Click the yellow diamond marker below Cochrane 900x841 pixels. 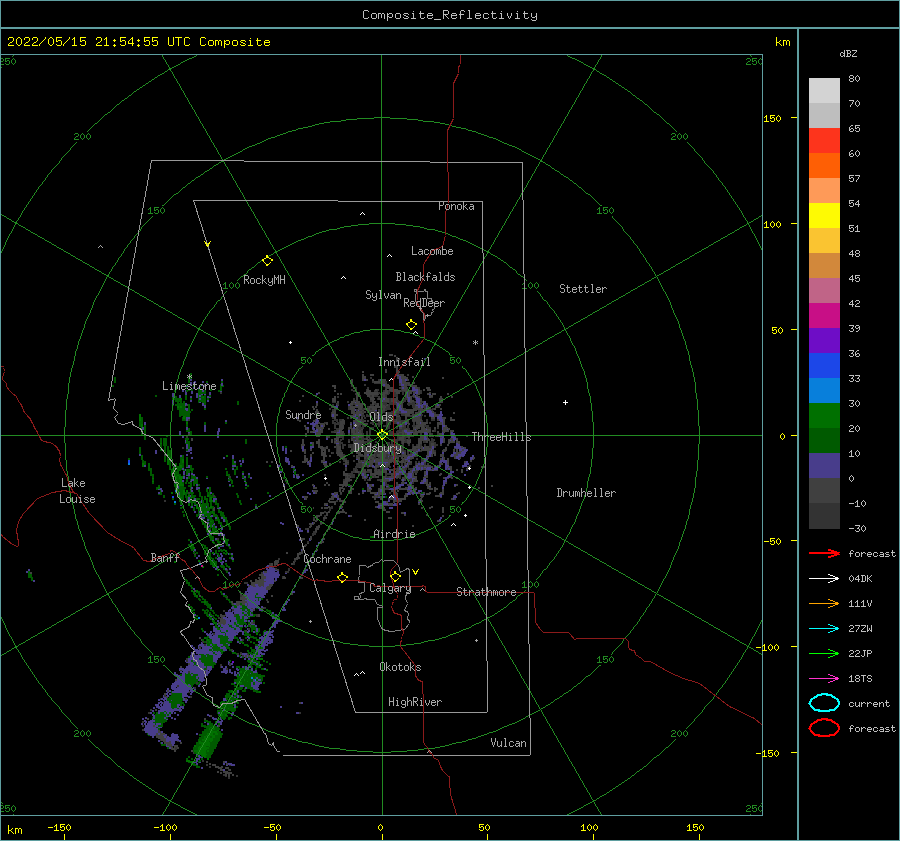[343, 577]
